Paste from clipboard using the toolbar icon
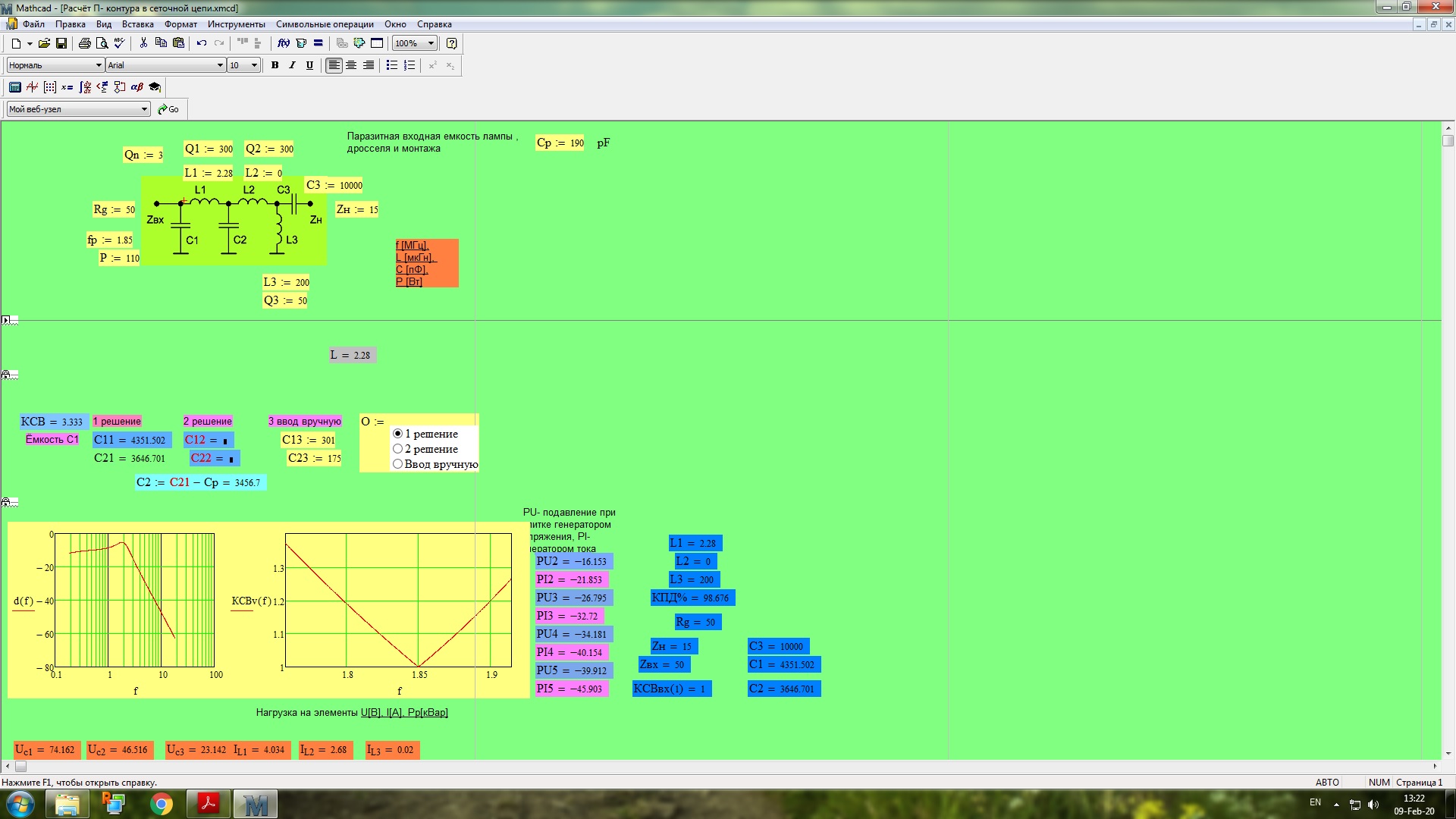The width and height of the screenshot is (1456, 819). coord(178,43)
